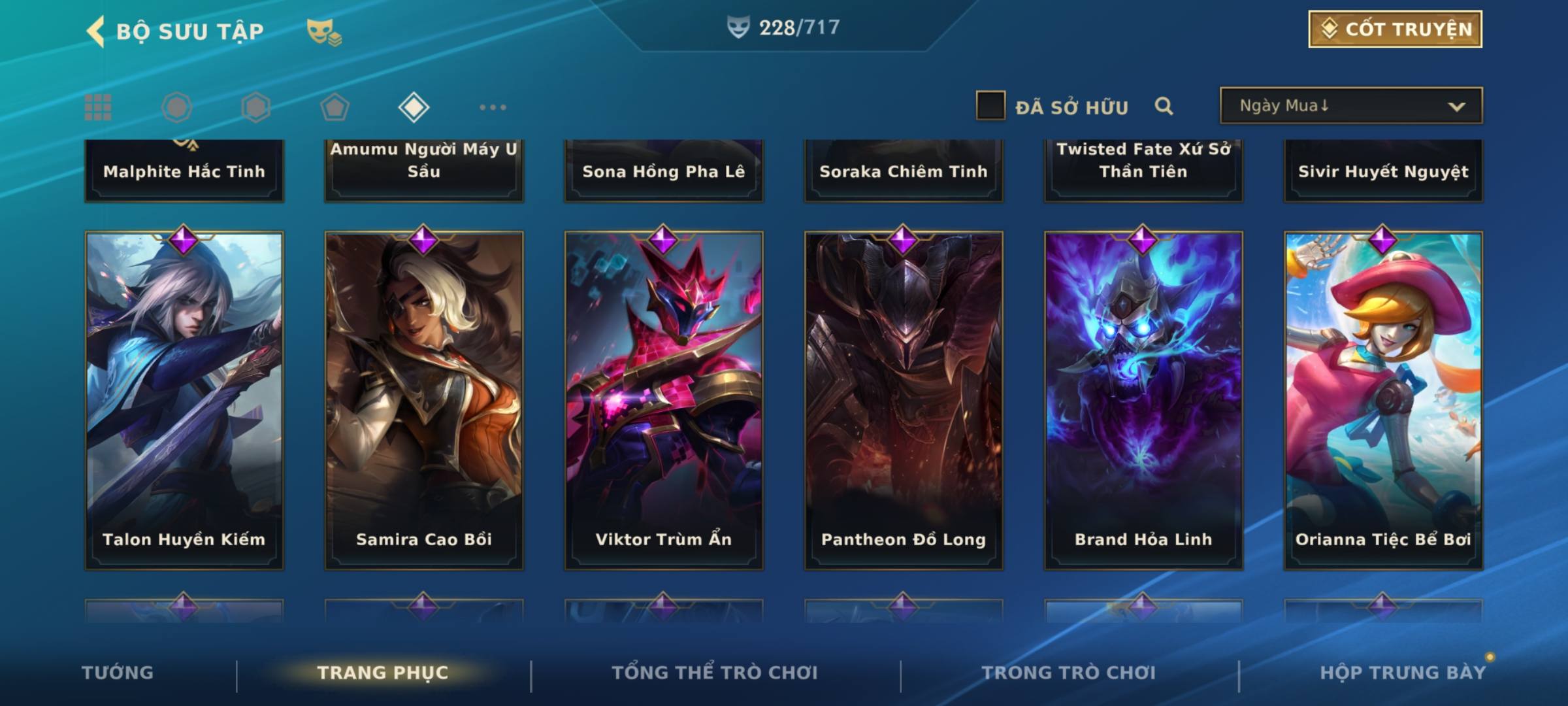The height and width of the screenshot is (706, 1568).
Task: Select the Orianna Tiệc Bể Bơi skin
Action: tap(1383, 401)
